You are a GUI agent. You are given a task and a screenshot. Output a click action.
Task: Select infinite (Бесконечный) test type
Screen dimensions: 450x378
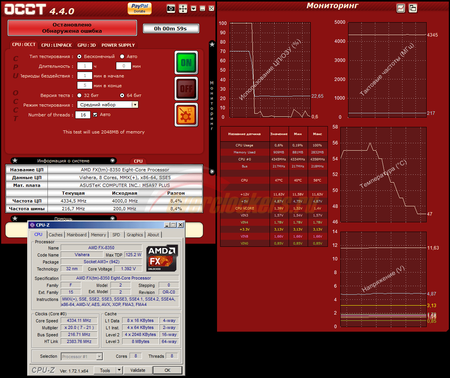[x=79, y=56]
